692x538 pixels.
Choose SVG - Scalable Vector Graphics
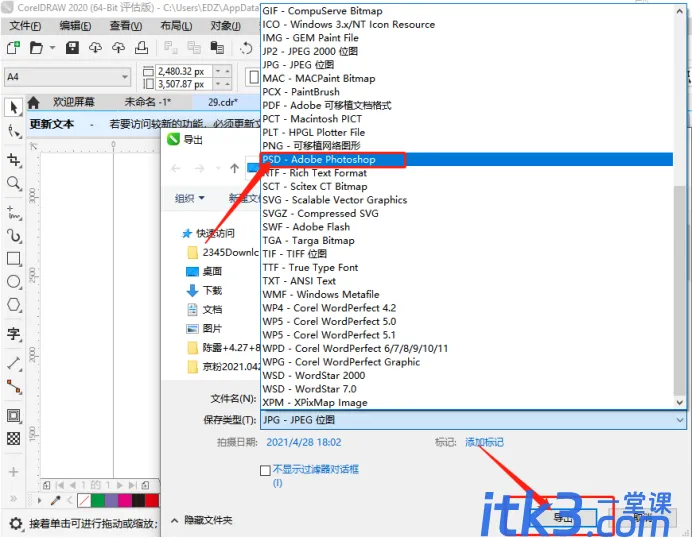tap(467, 200)
